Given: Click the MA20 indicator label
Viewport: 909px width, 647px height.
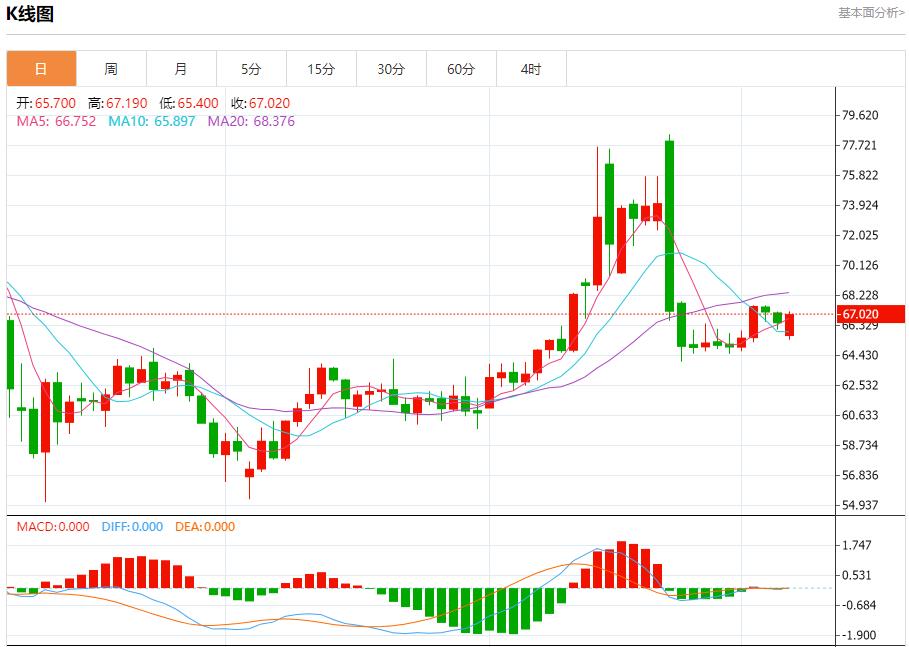Looking at the screenshot, I should (x=251, y=121).
